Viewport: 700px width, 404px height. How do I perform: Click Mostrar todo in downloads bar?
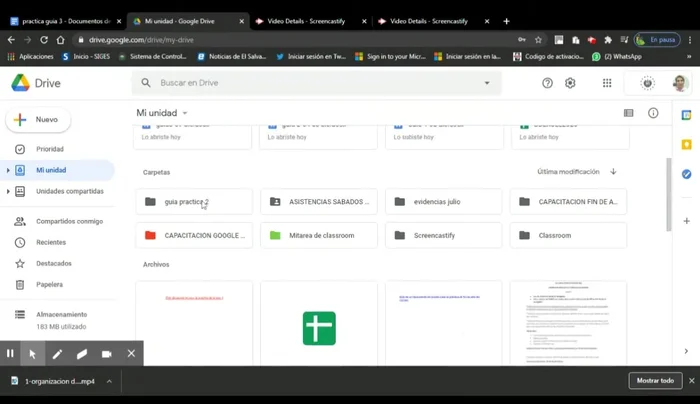[654, 381]
